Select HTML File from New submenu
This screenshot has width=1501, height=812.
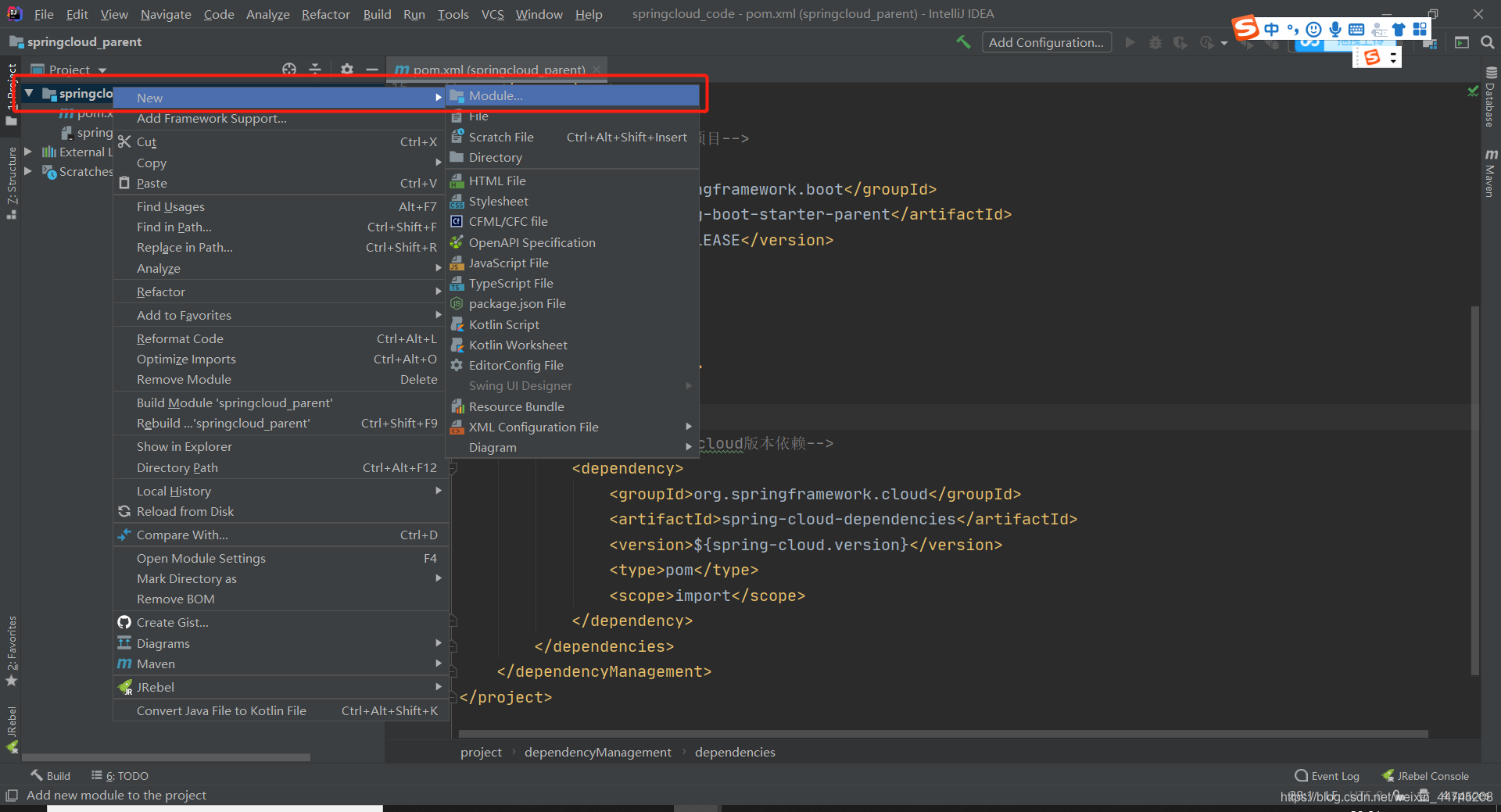tap(572, 181)
